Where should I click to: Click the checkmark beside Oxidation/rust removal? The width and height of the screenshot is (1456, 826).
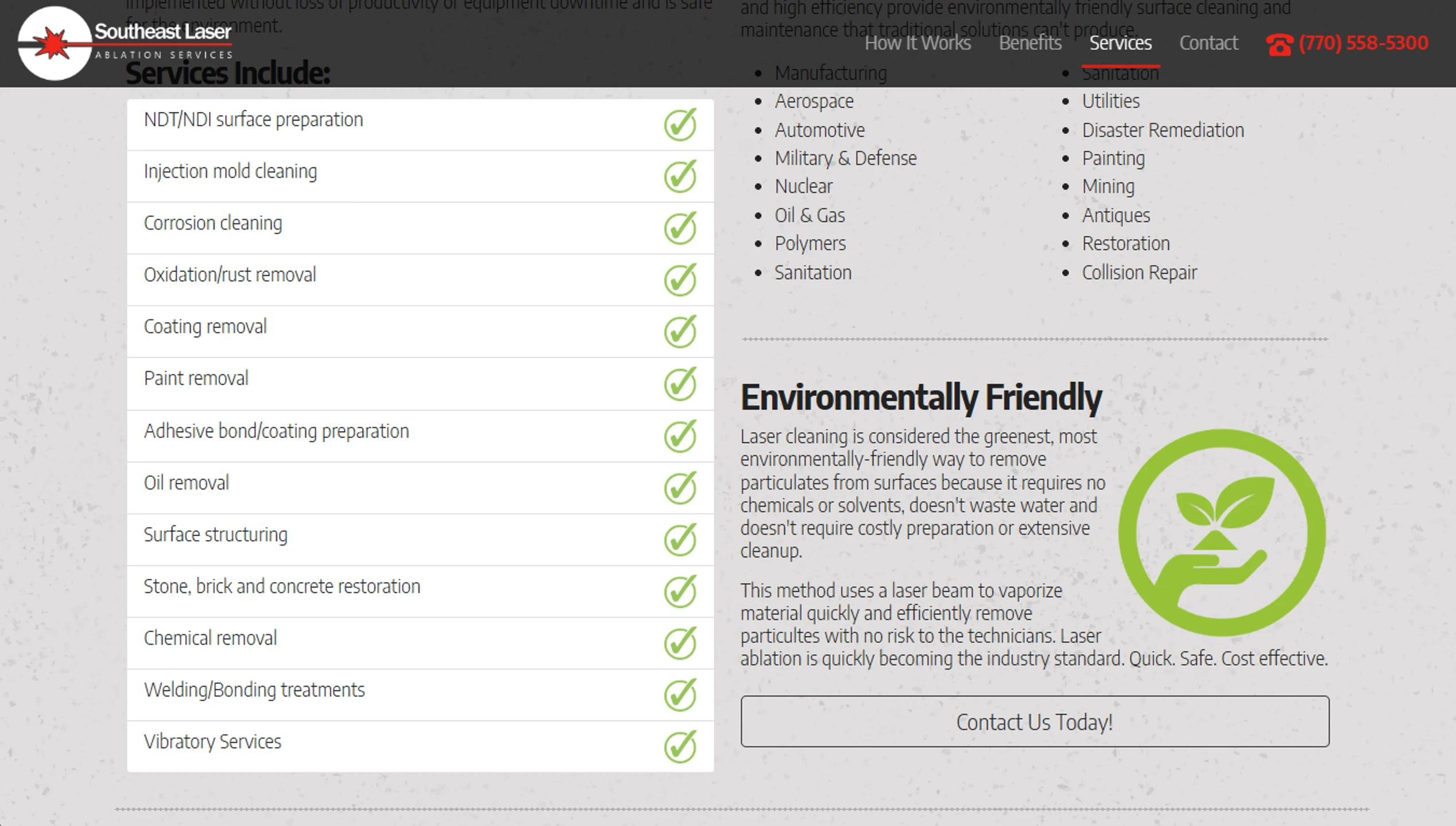[x=680, y=280]
